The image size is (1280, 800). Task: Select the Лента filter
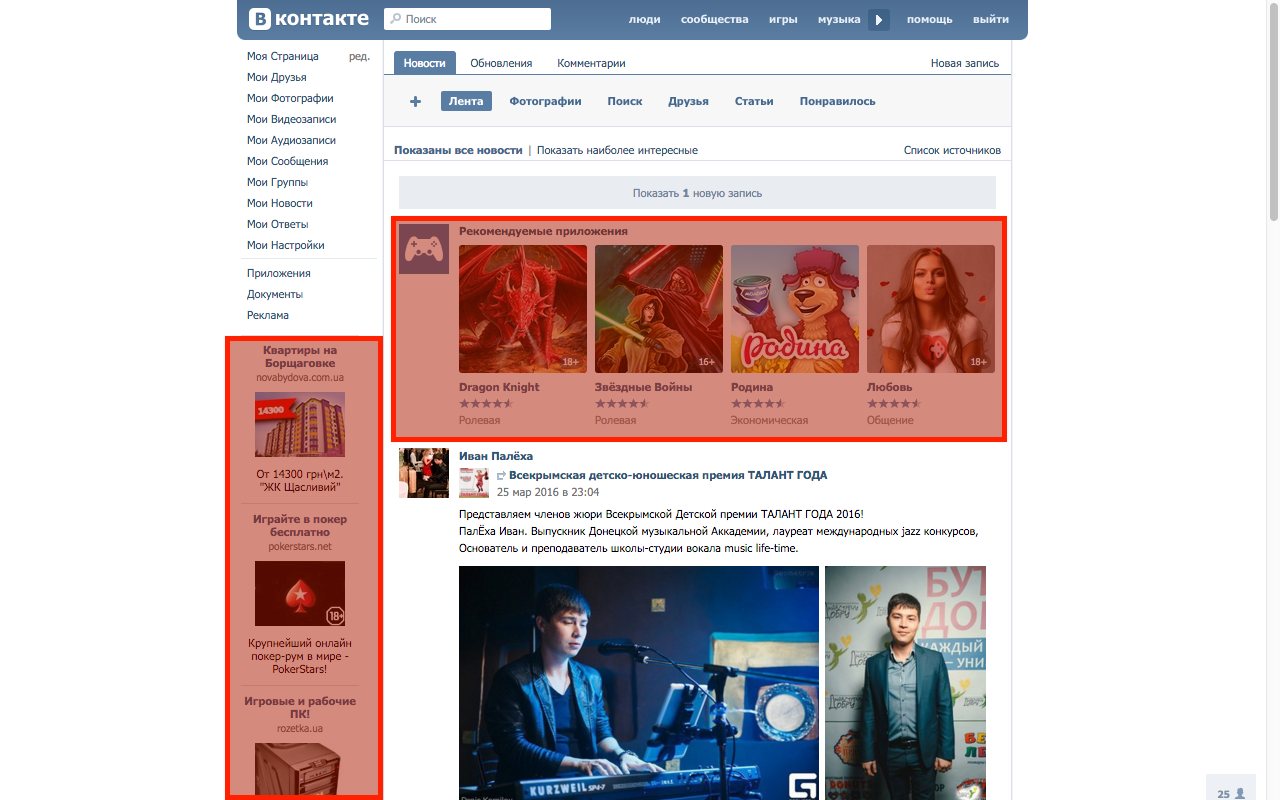466,101
